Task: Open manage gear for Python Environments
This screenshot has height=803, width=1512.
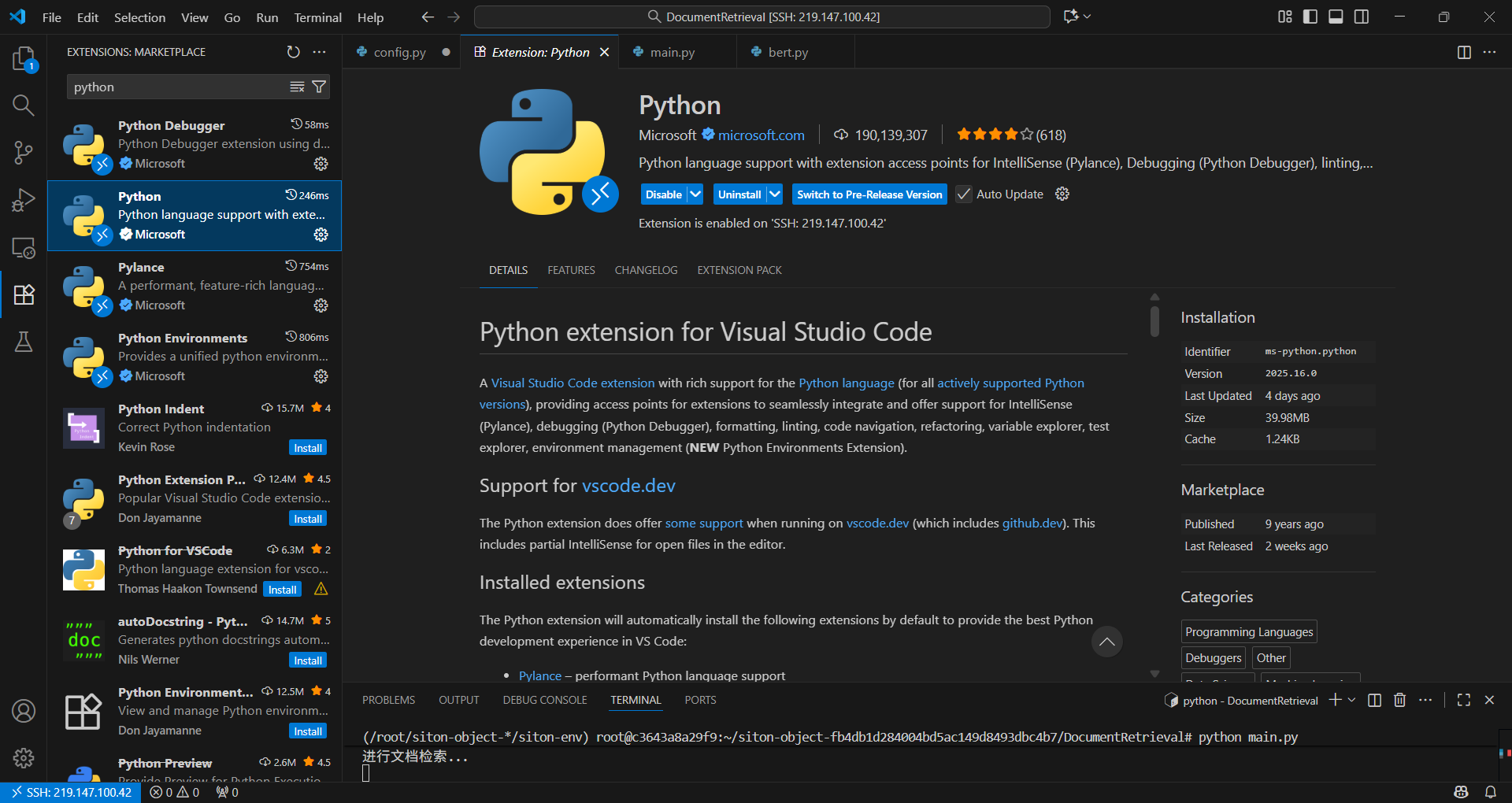Action: pos(321,376)
